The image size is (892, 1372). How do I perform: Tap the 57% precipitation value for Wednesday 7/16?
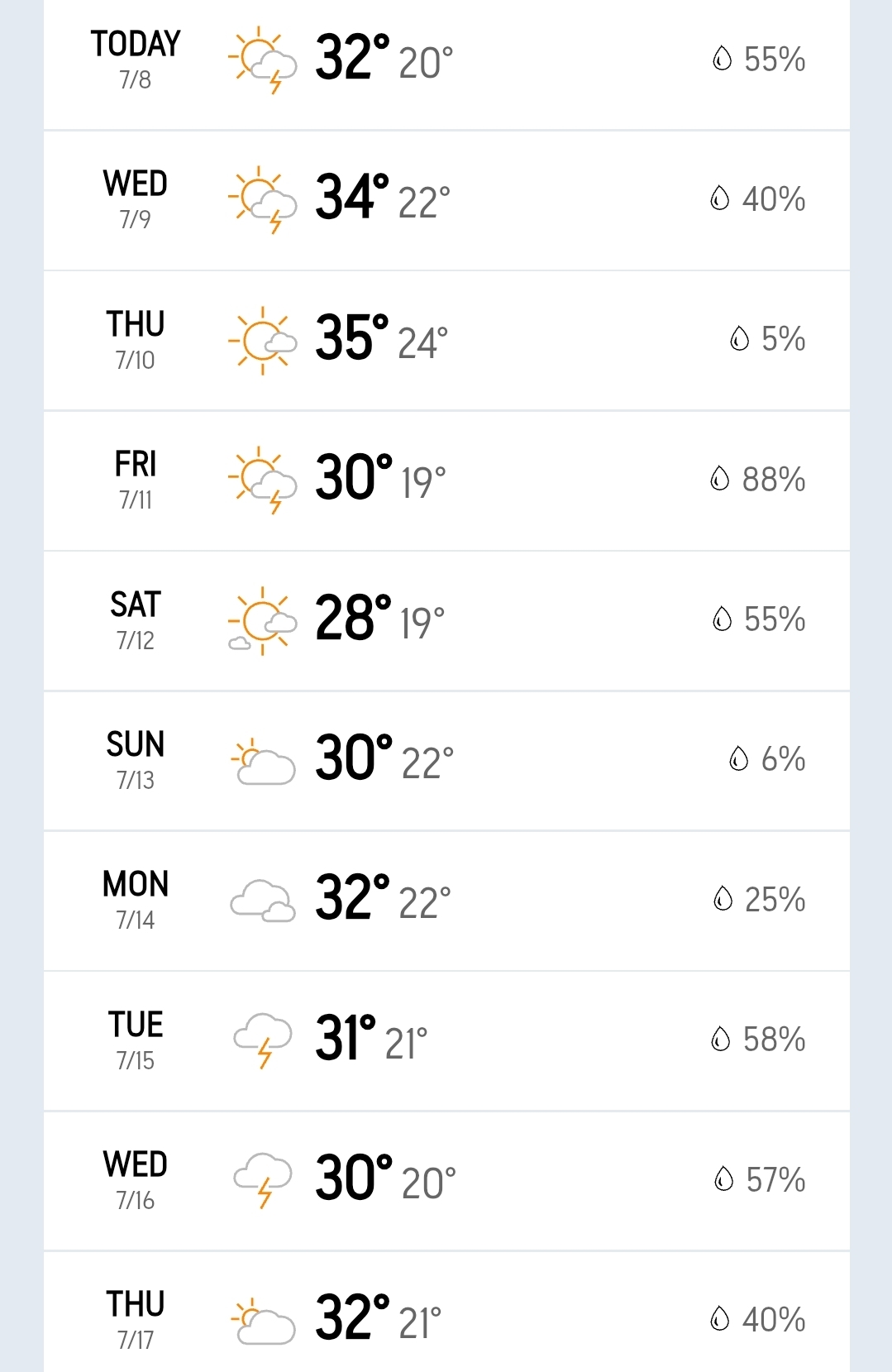coord(775,1180)
